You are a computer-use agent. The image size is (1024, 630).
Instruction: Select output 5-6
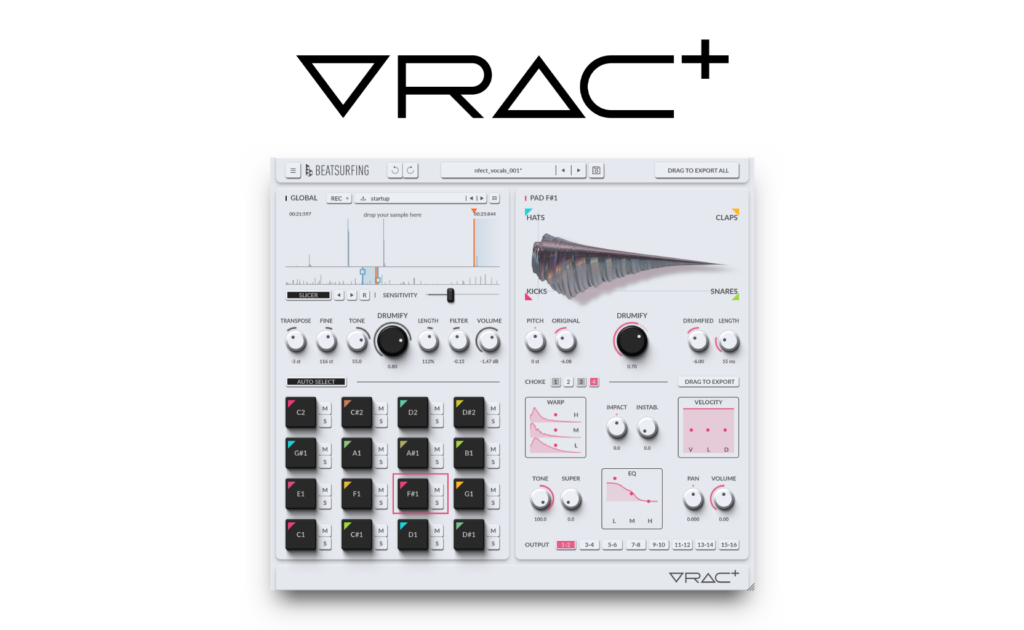(612, 545)
